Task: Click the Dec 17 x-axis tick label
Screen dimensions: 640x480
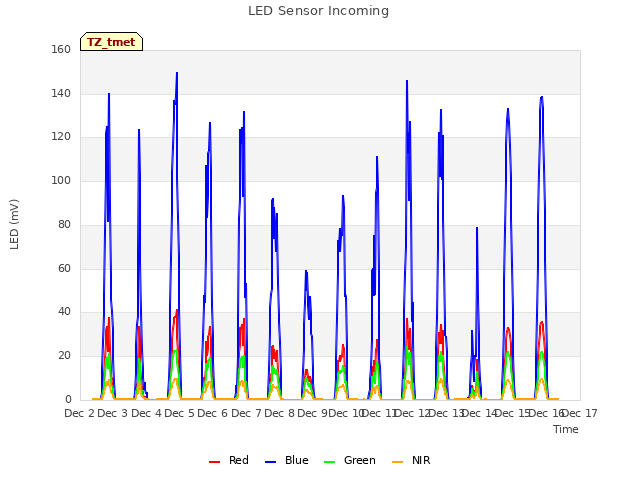Action: tap(580, 413)
